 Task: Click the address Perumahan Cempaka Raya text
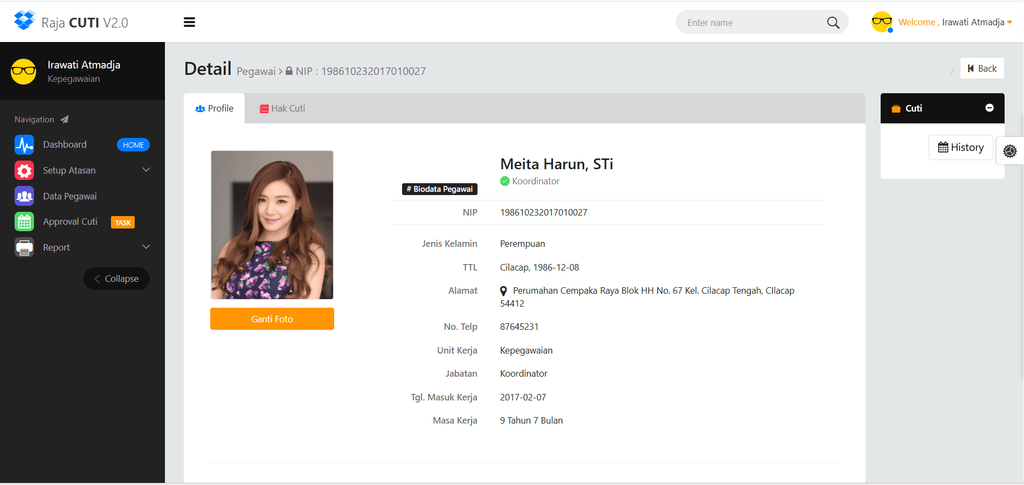tap(647, 297)
